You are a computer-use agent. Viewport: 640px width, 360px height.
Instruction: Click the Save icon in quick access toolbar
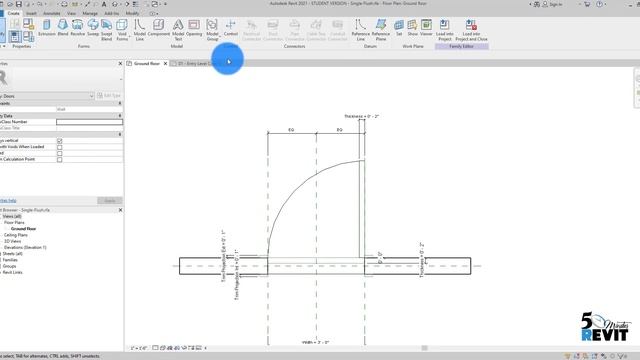(x=19, y=4)
